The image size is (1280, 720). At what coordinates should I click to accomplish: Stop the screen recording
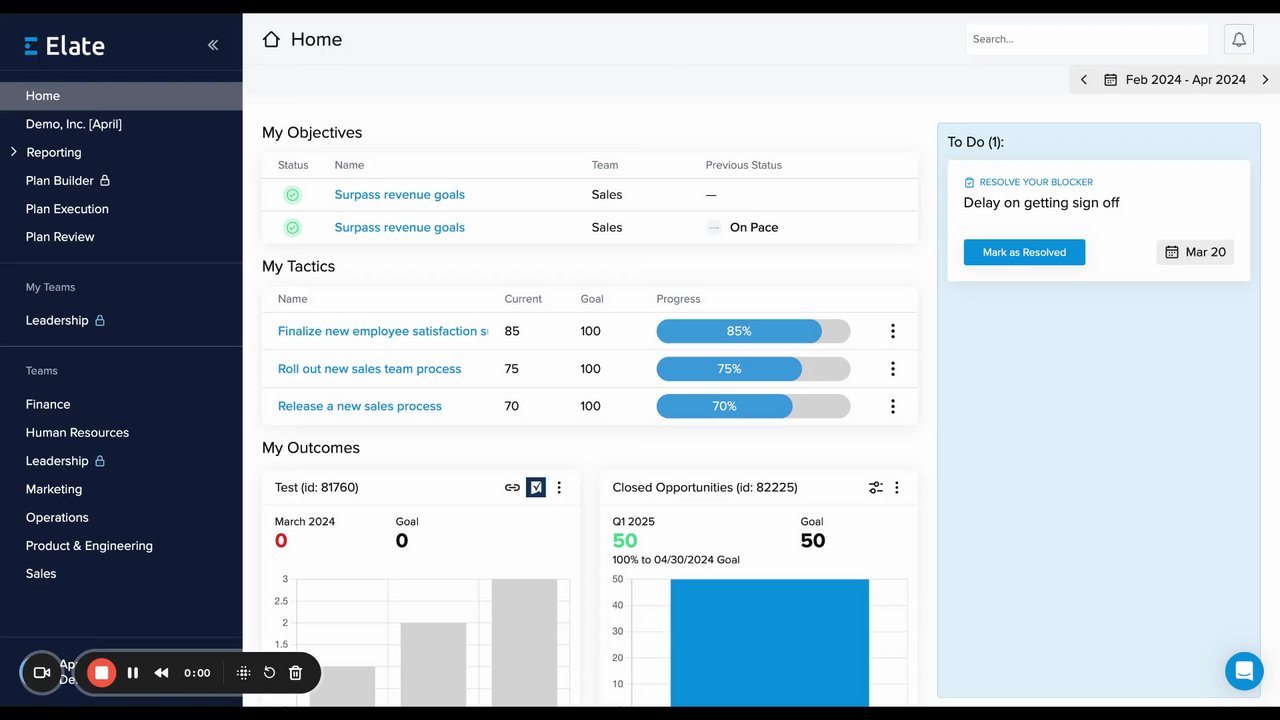point(101,673)
